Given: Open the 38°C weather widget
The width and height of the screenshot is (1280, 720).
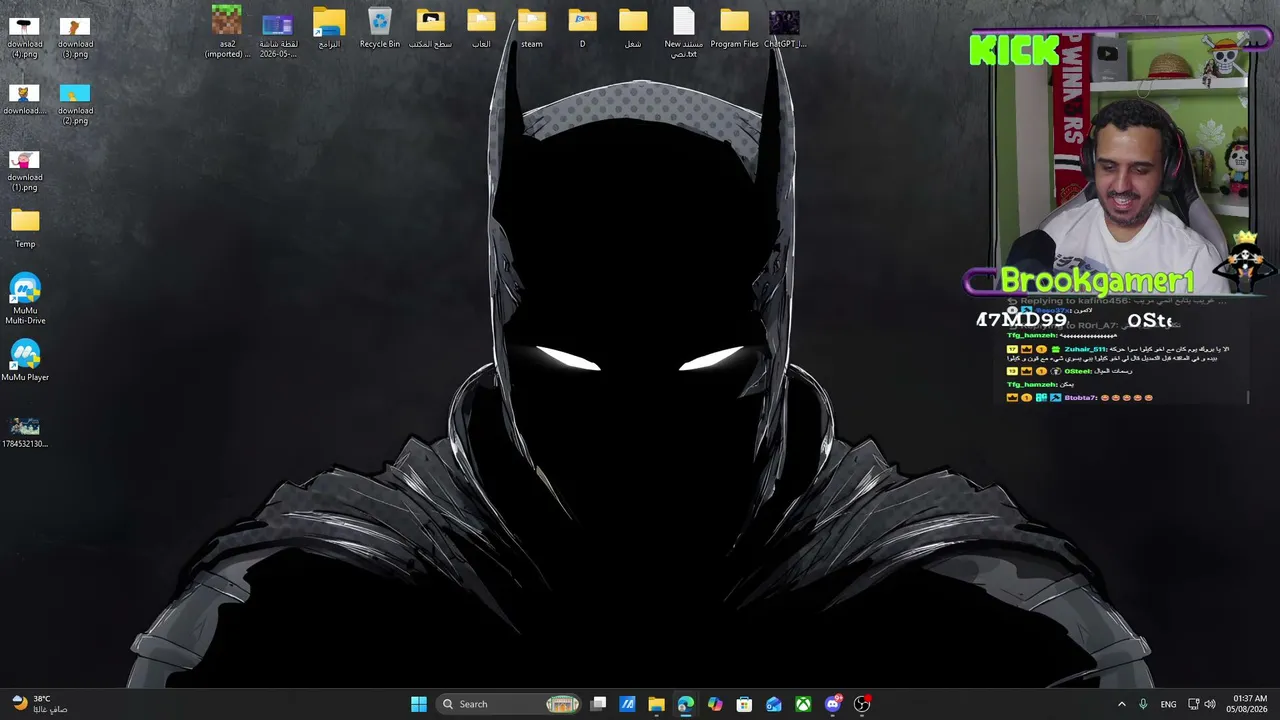Looking at the screenshot, I should pyautogui.click(x=40, y=704).
